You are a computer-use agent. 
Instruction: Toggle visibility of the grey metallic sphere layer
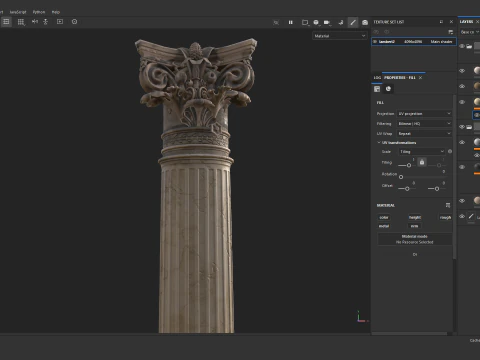pyautogui.click(x=462, y=142)
